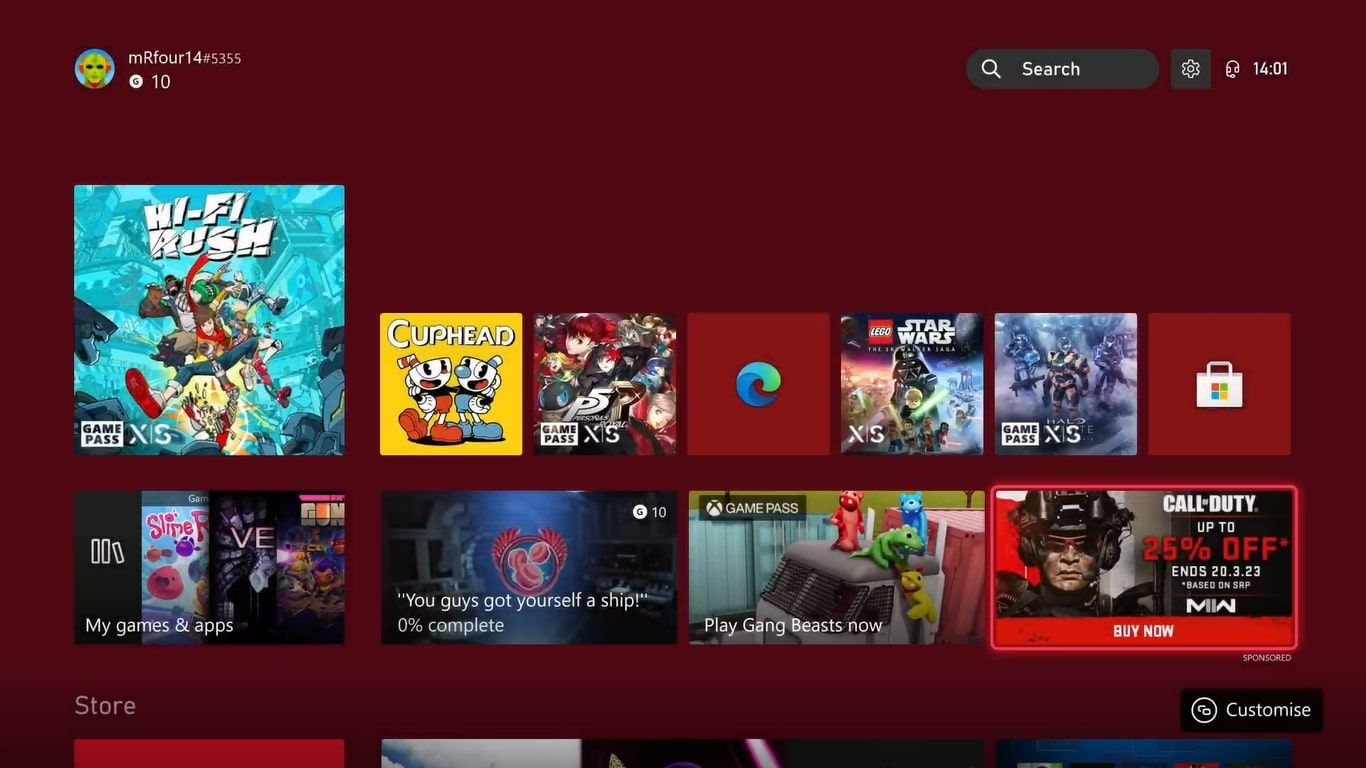Click the Call of Duty Buy Now ad
The width and height of the screenshot is (1366, 768).
(x=1144, y=568)
